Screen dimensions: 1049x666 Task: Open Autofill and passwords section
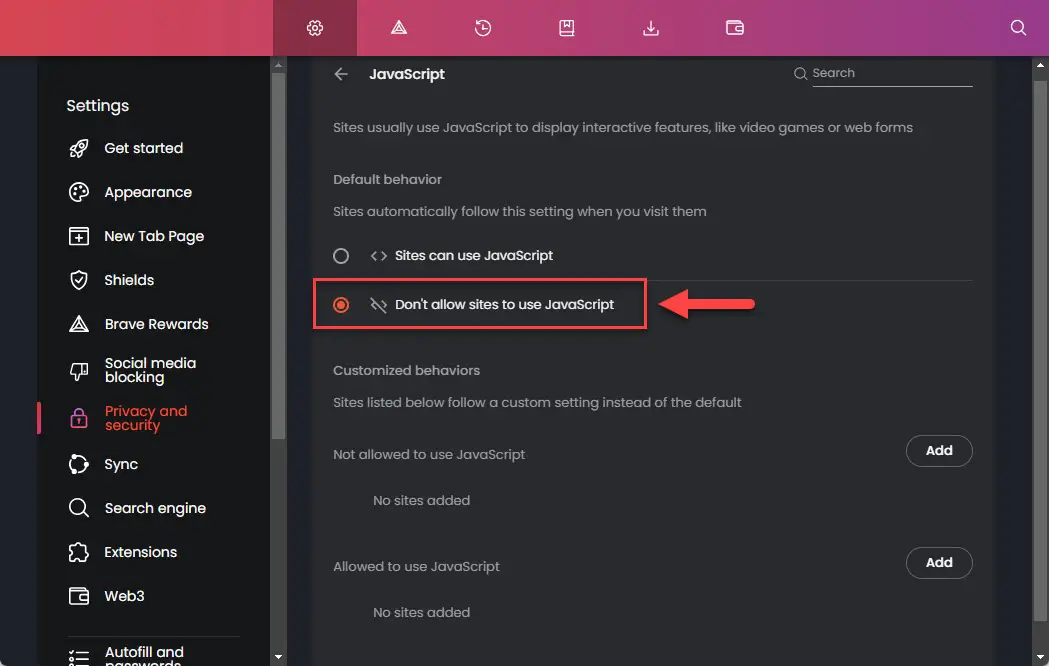144,656
